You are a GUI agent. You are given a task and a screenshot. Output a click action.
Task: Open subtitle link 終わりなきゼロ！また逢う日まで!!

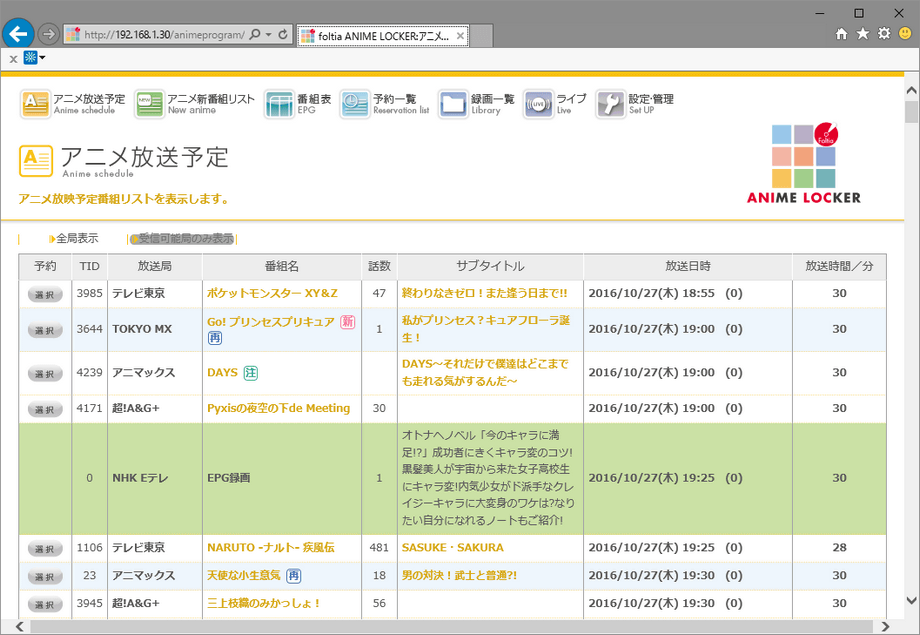coord(485,293)
